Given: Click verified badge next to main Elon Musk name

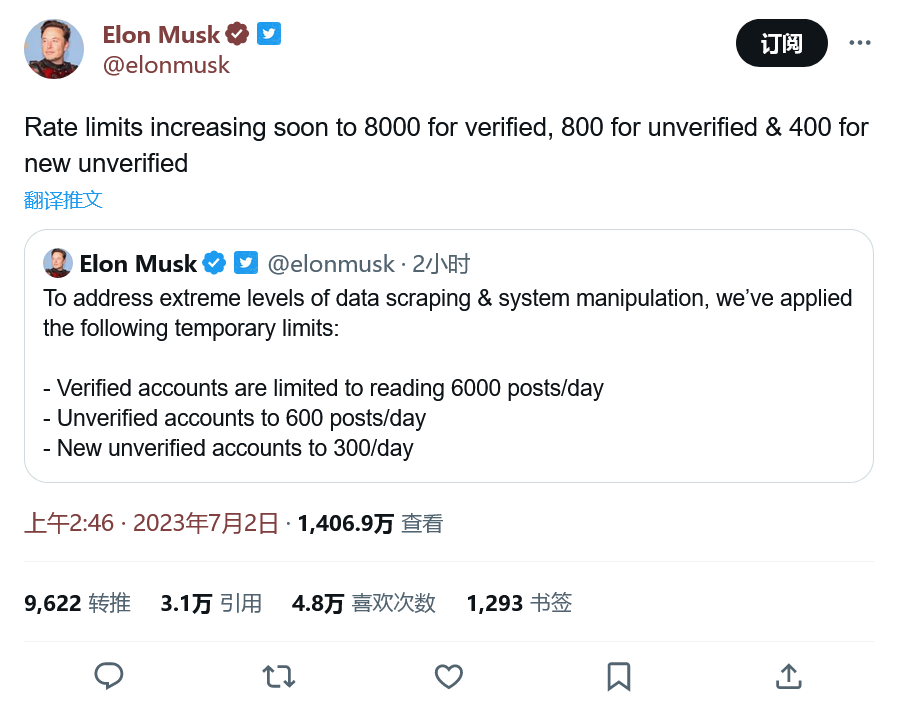Looking at the screenshot, I should point(237,34).
